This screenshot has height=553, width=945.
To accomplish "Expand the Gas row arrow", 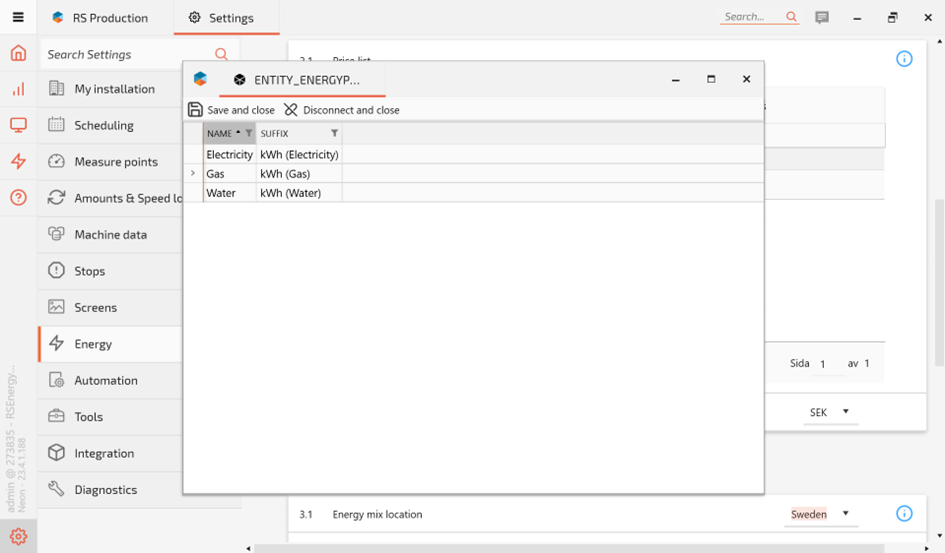I will click(x=193, y=173).
